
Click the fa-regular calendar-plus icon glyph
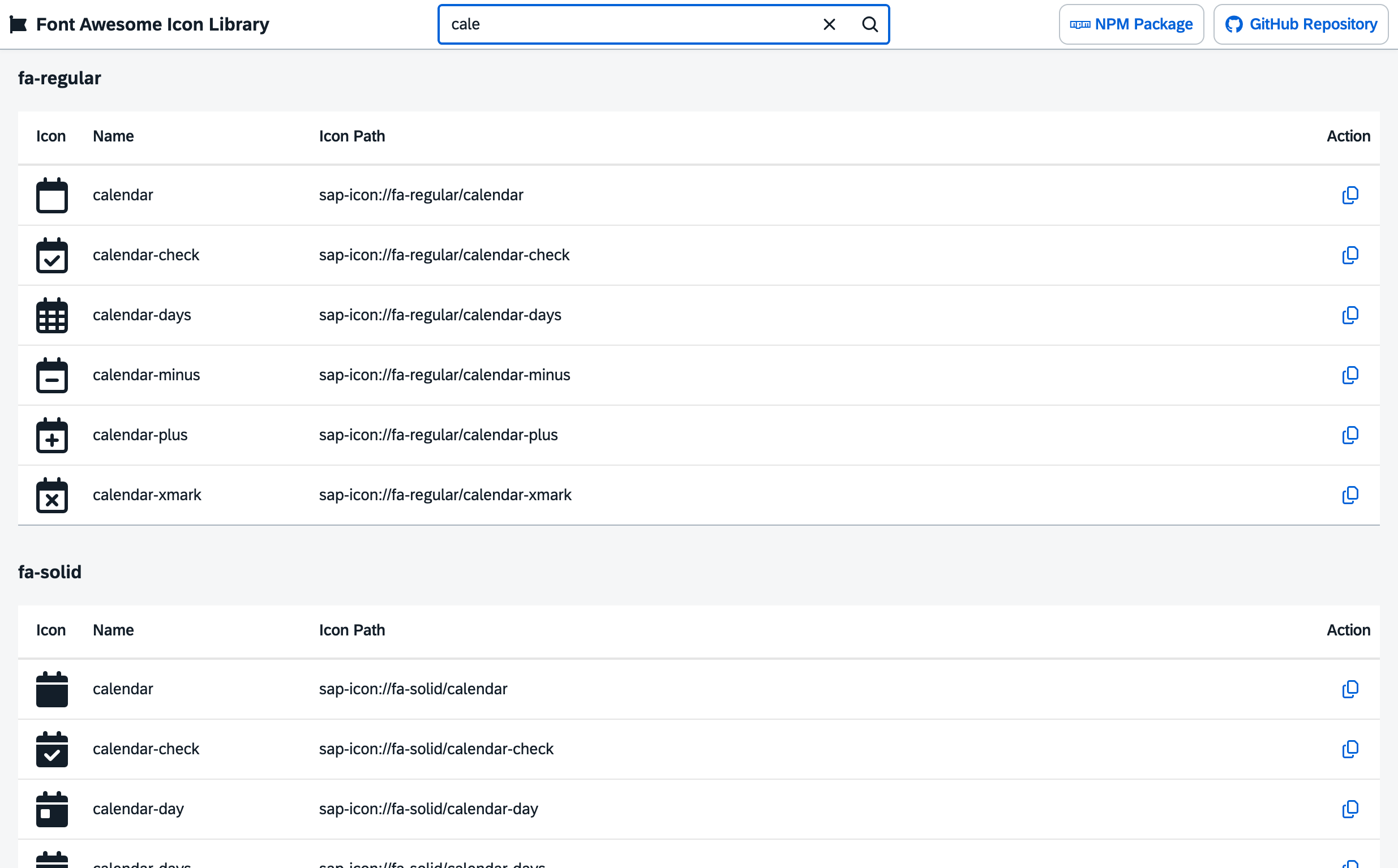pos(52,435)
